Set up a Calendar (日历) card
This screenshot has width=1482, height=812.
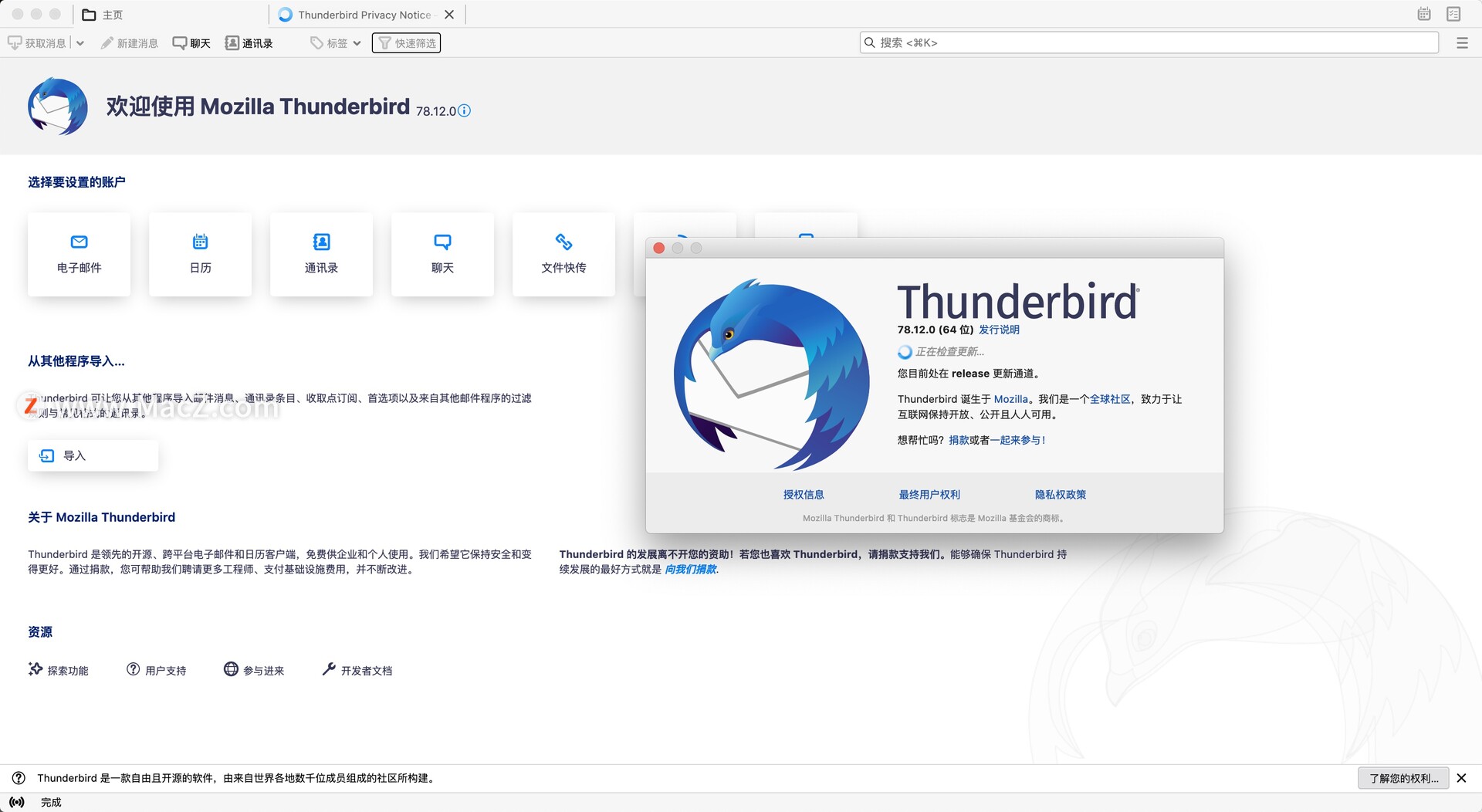coord(200,254)
